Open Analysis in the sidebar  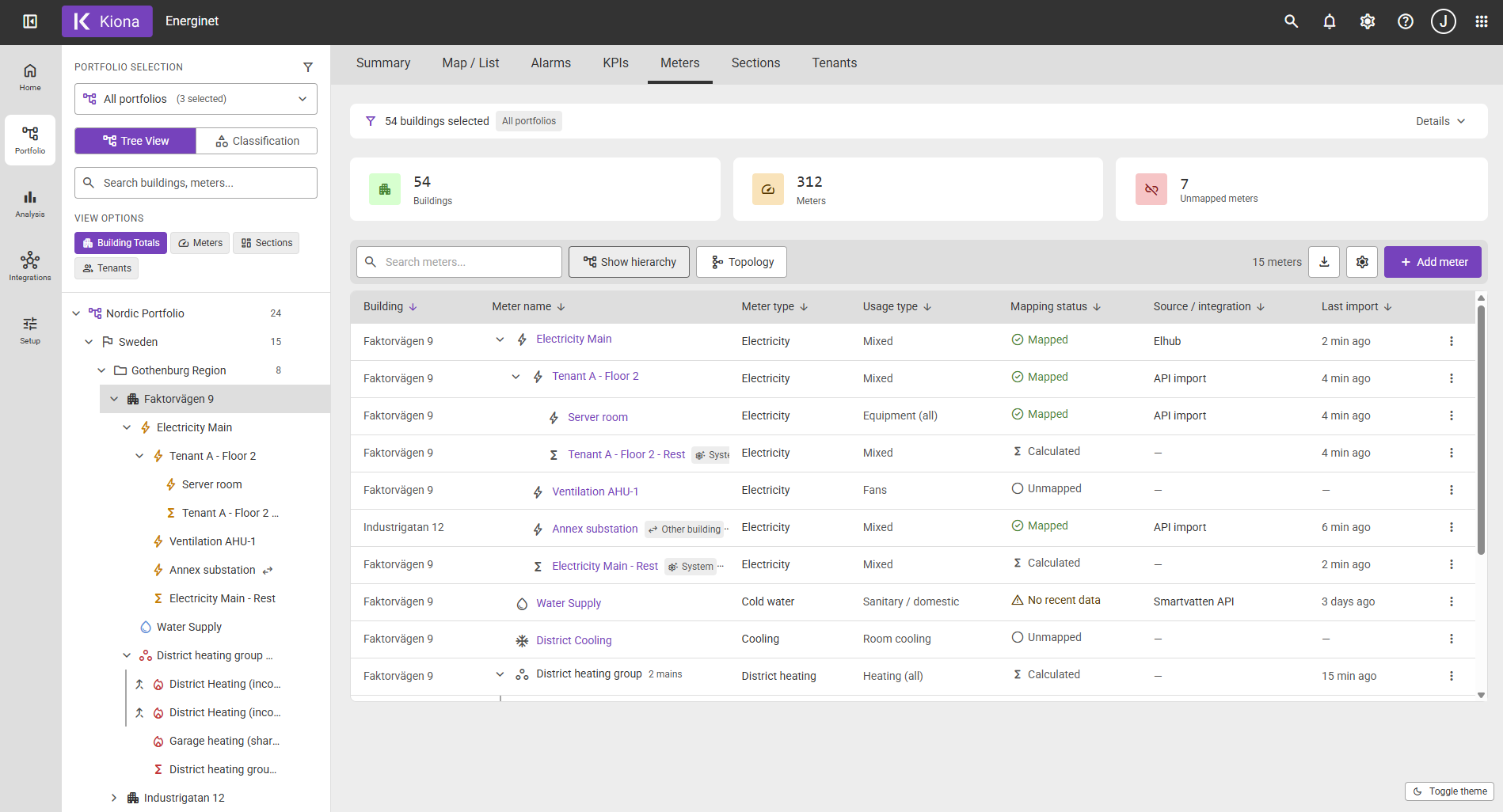click(30, 203)
